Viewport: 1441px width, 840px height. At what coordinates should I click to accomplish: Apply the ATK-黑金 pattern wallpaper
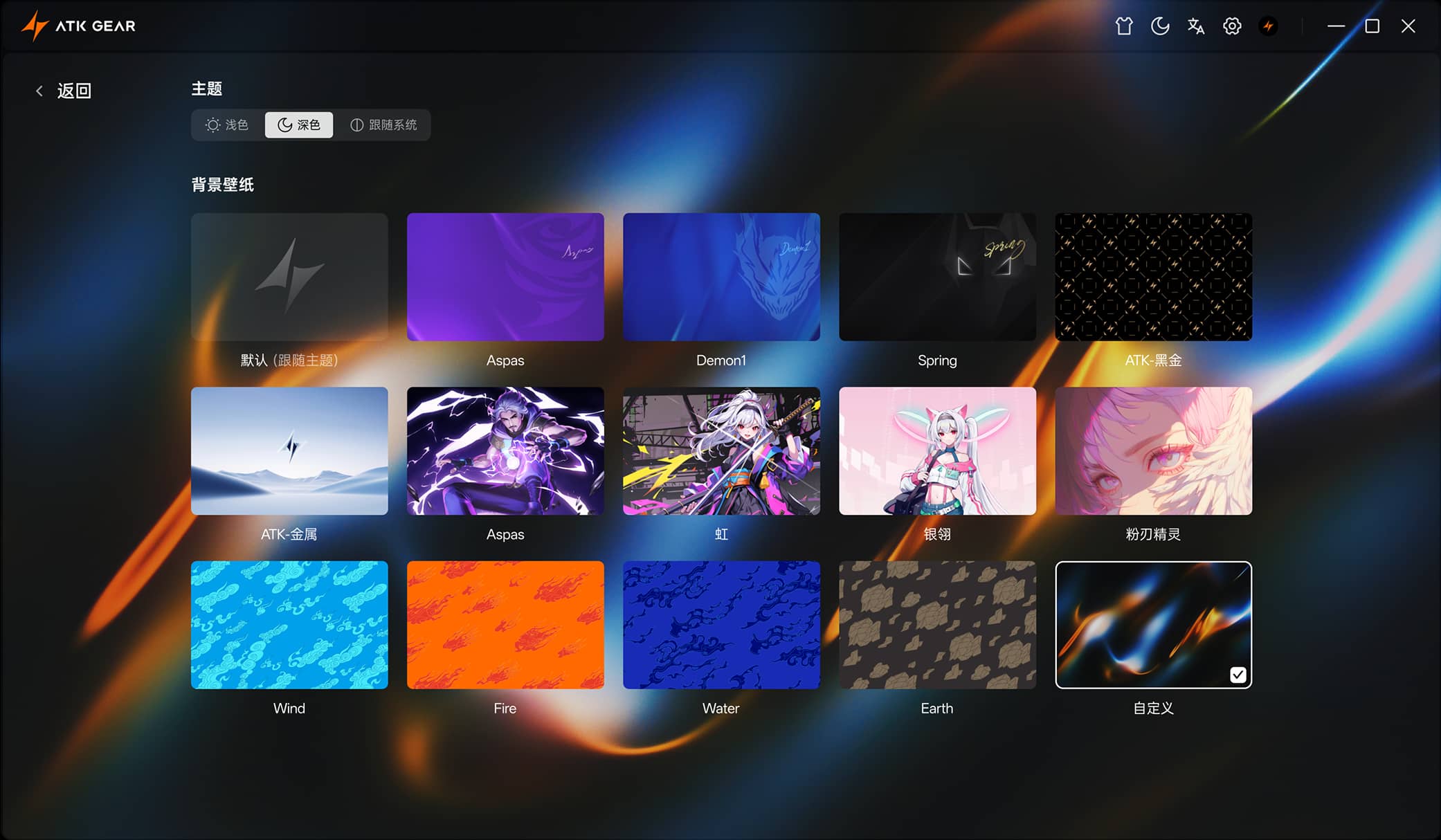click(1153, 277)
